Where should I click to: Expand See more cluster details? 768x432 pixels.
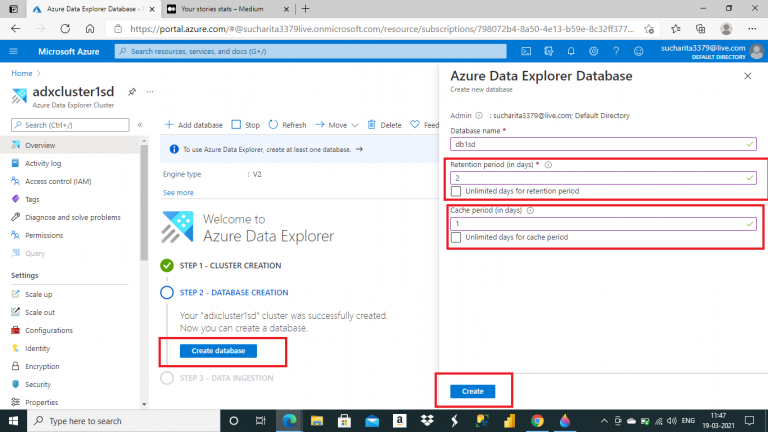[178, 192]
